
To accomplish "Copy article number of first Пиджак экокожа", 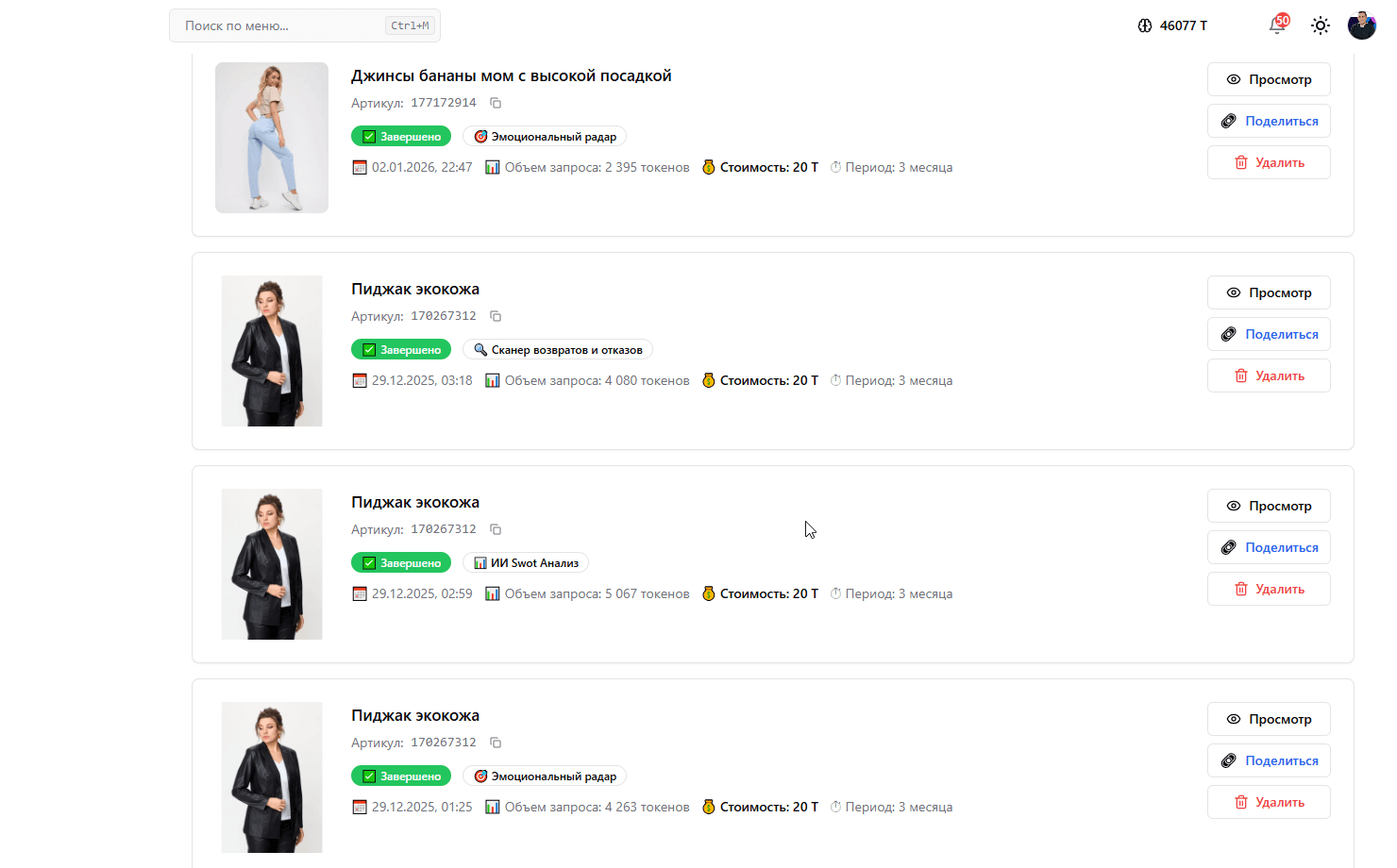I will 496,316.
